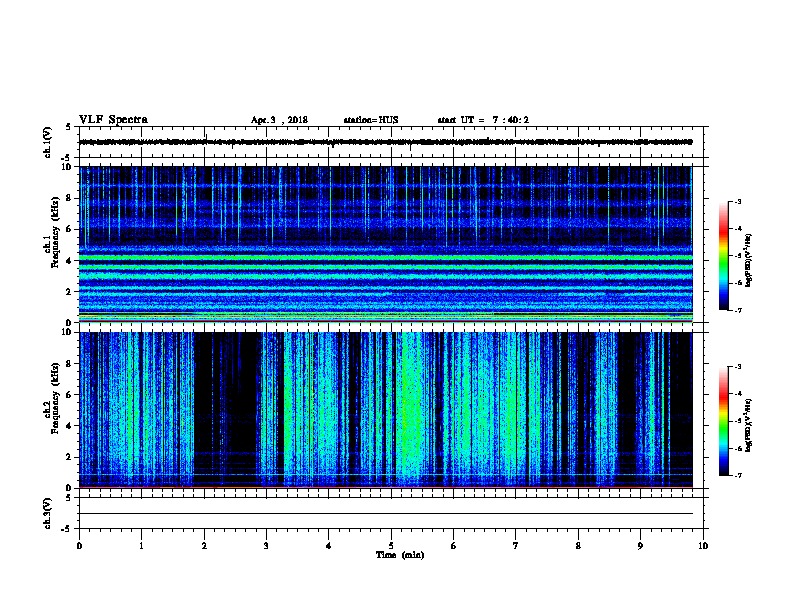The width and height of the screenshot is (792, 612).
Task: Click the ch.1 "Frequency (kHz)" axis label
Action: click(x=56, y=232)
